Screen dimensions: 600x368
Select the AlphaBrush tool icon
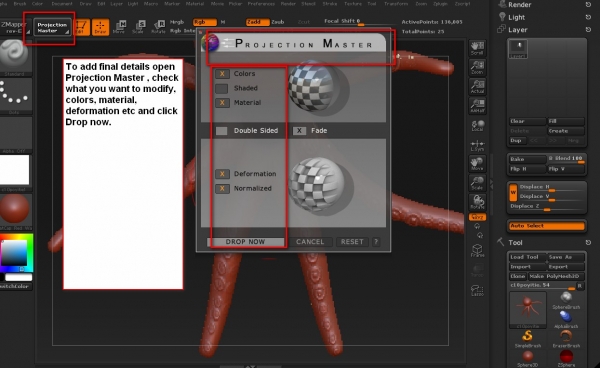(x=566, y=319)
